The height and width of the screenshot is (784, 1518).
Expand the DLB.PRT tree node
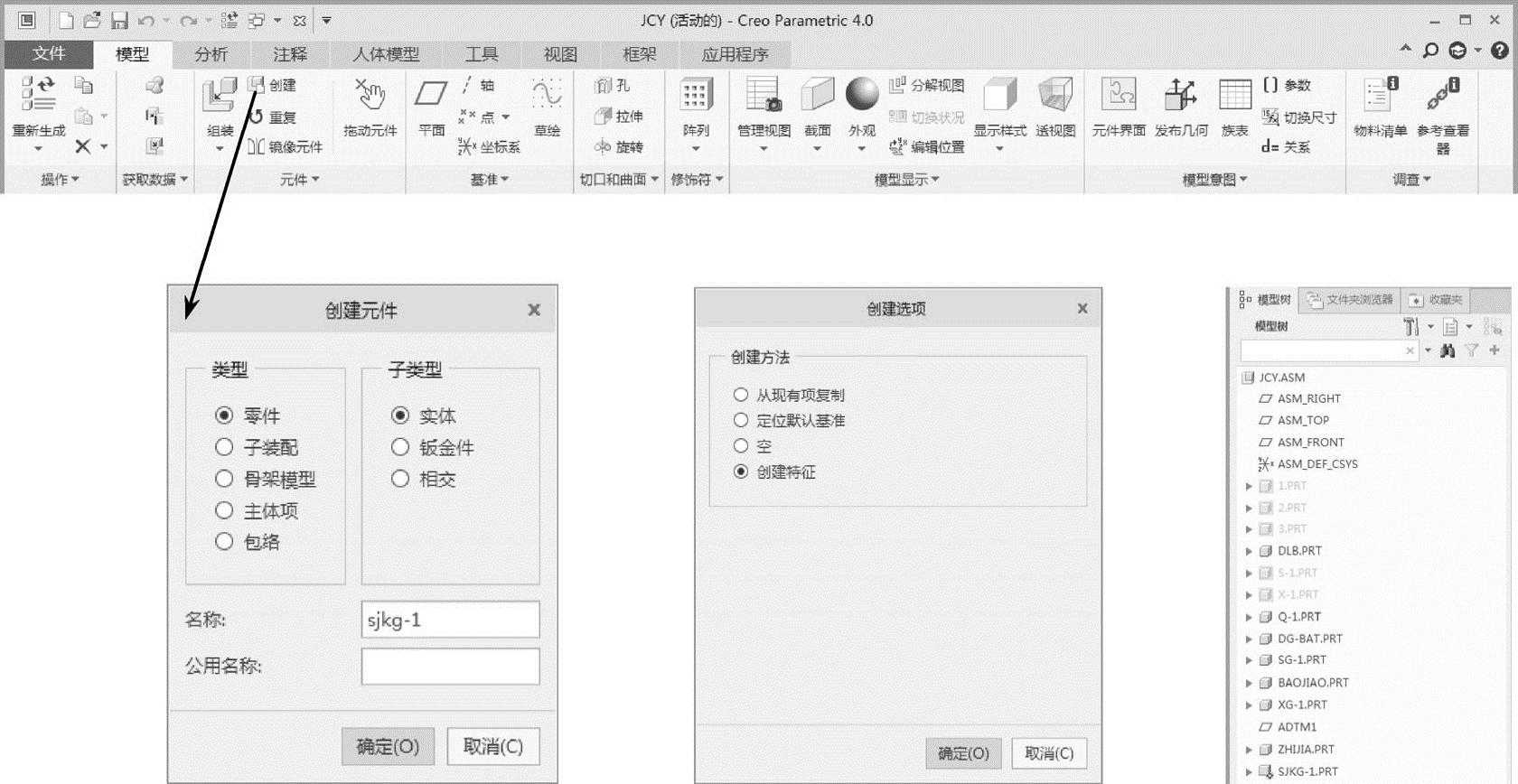pyautogui.click(x=1249, y=551)
